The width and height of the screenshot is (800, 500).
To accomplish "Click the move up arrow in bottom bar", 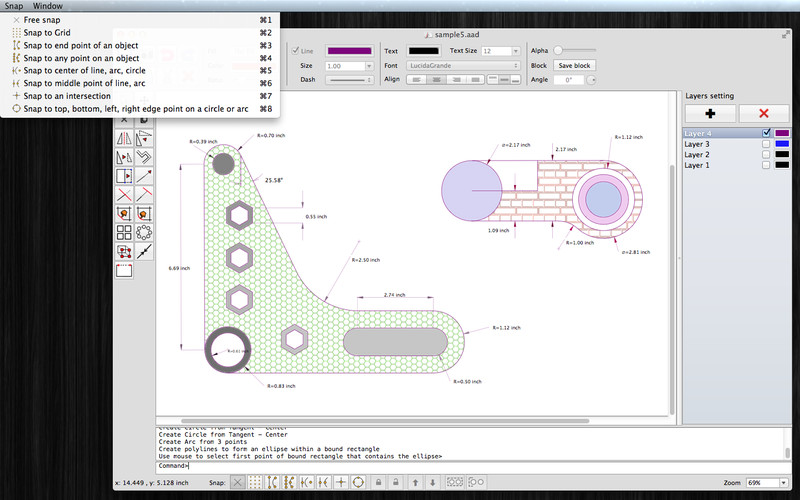I will tap(415, 482).
